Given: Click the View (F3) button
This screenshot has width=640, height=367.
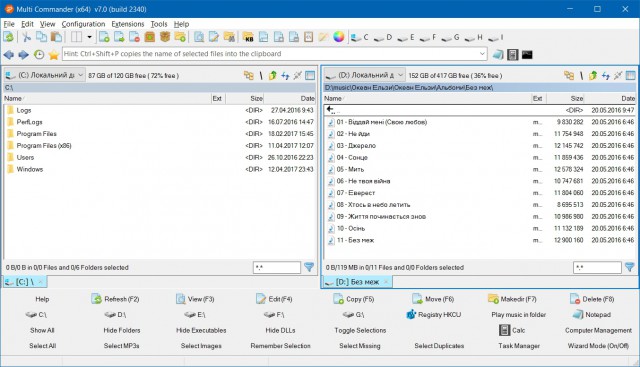Looking at the screenshot, I should click(x=195, y=299).
